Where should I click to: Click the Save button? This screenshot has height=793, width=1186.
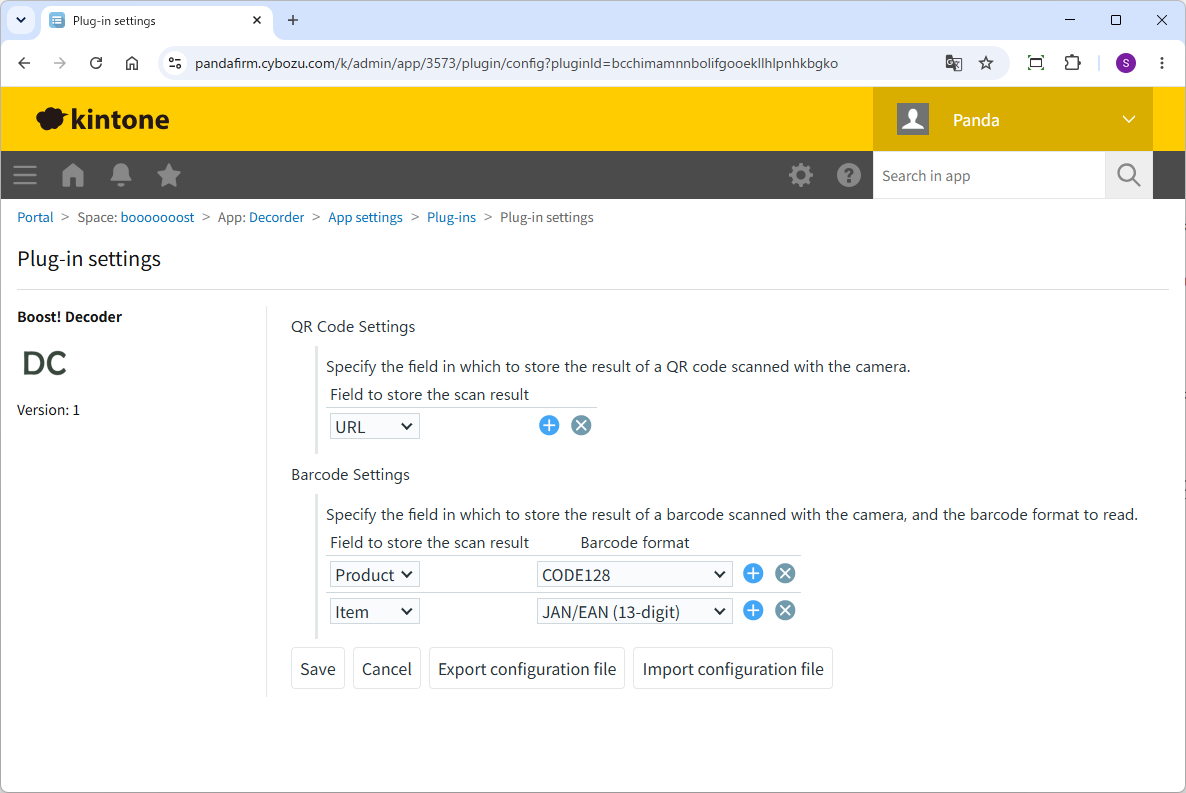point(318,668)
